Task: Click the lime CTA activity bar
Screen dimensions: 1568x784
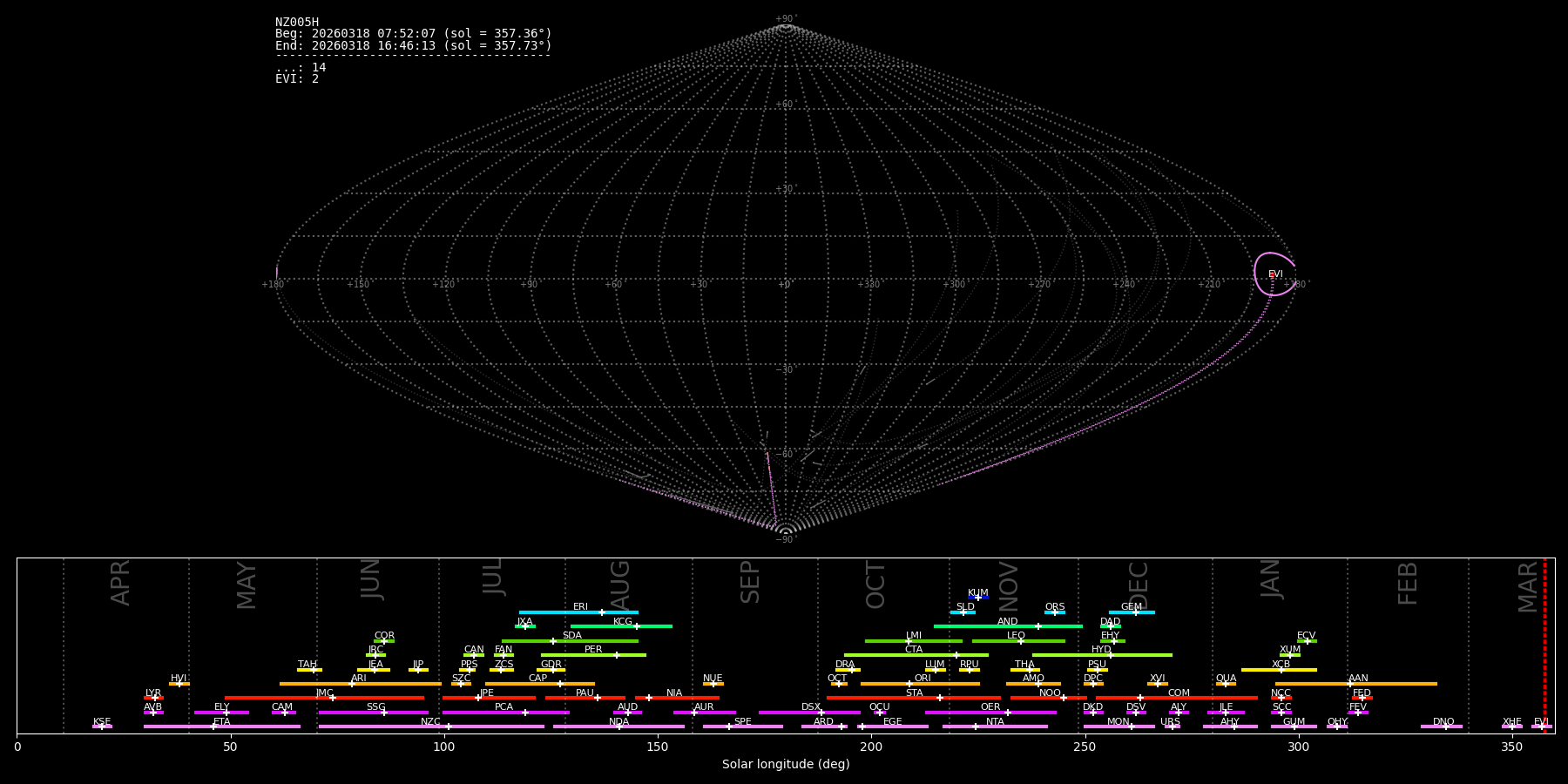Action: 916,655
